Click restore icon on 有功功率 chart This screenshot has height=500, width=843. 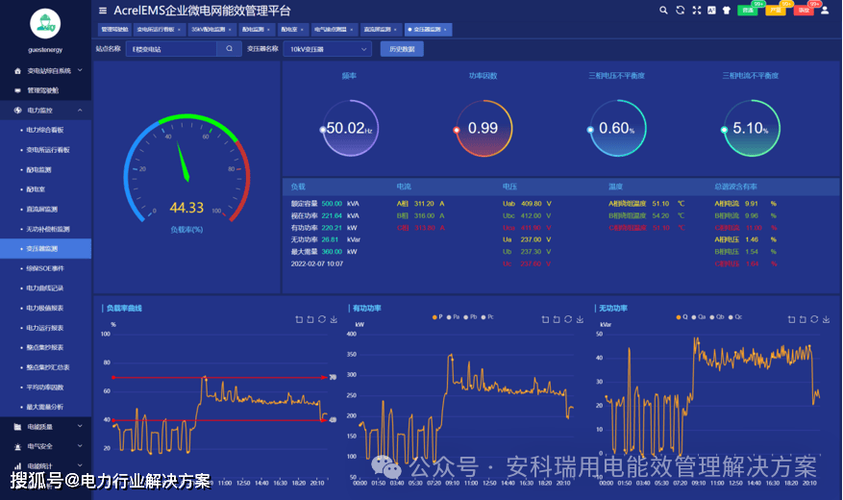(568, 319)
